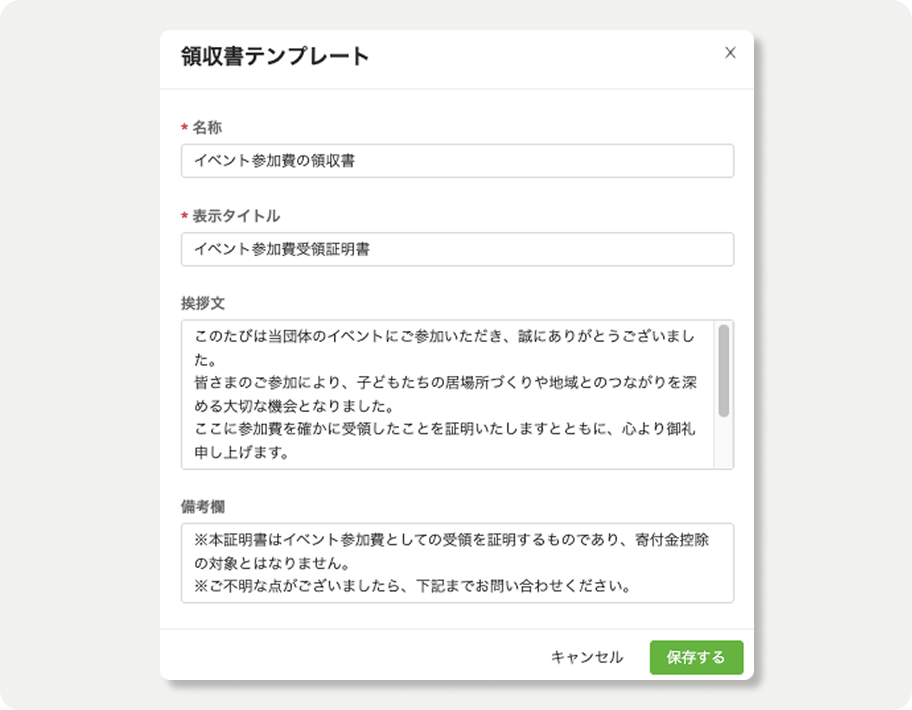
Task: Click the キャンセル button
Action: 587,658
